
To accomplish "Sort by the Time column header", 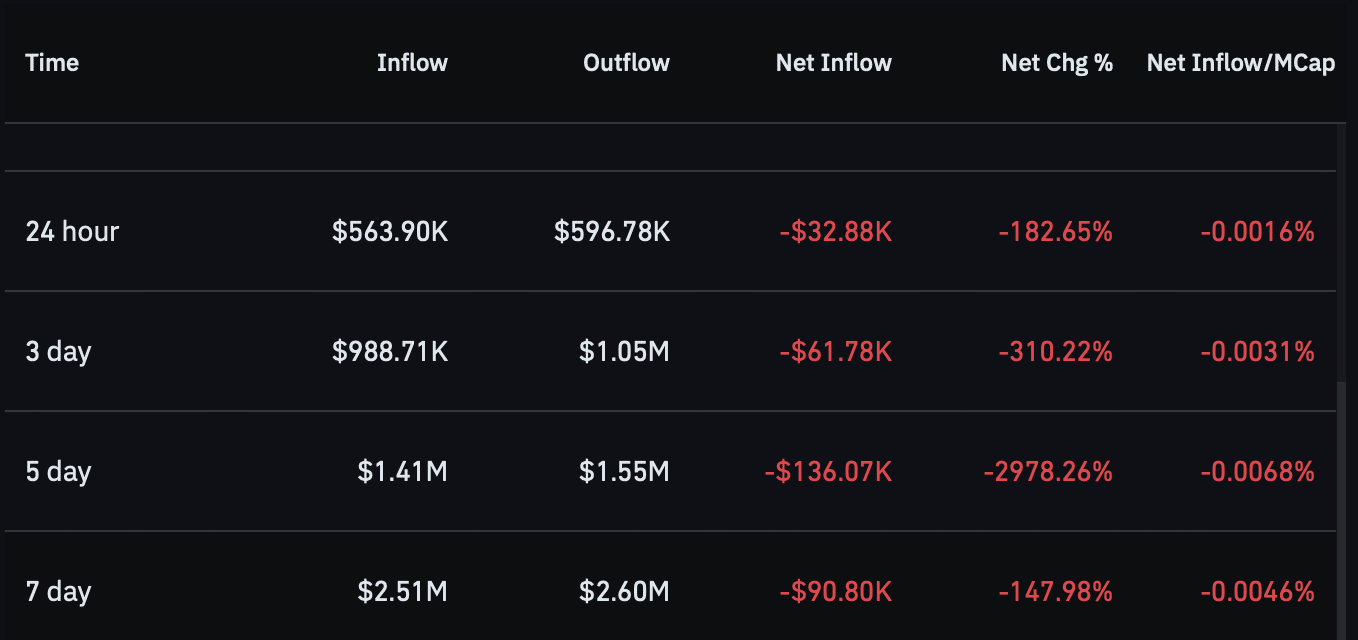I will pyautogui.click(x=52, y=63).
